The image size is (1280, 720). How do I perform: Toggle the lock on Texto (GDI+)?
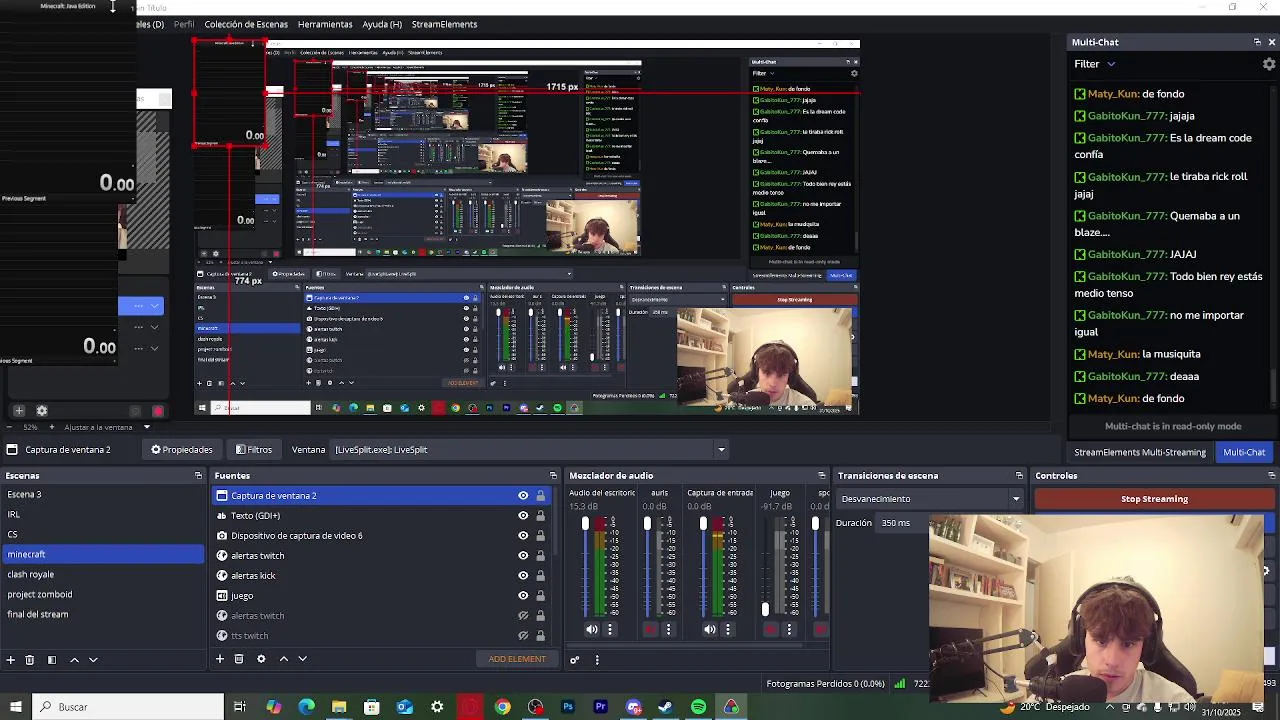541,516
